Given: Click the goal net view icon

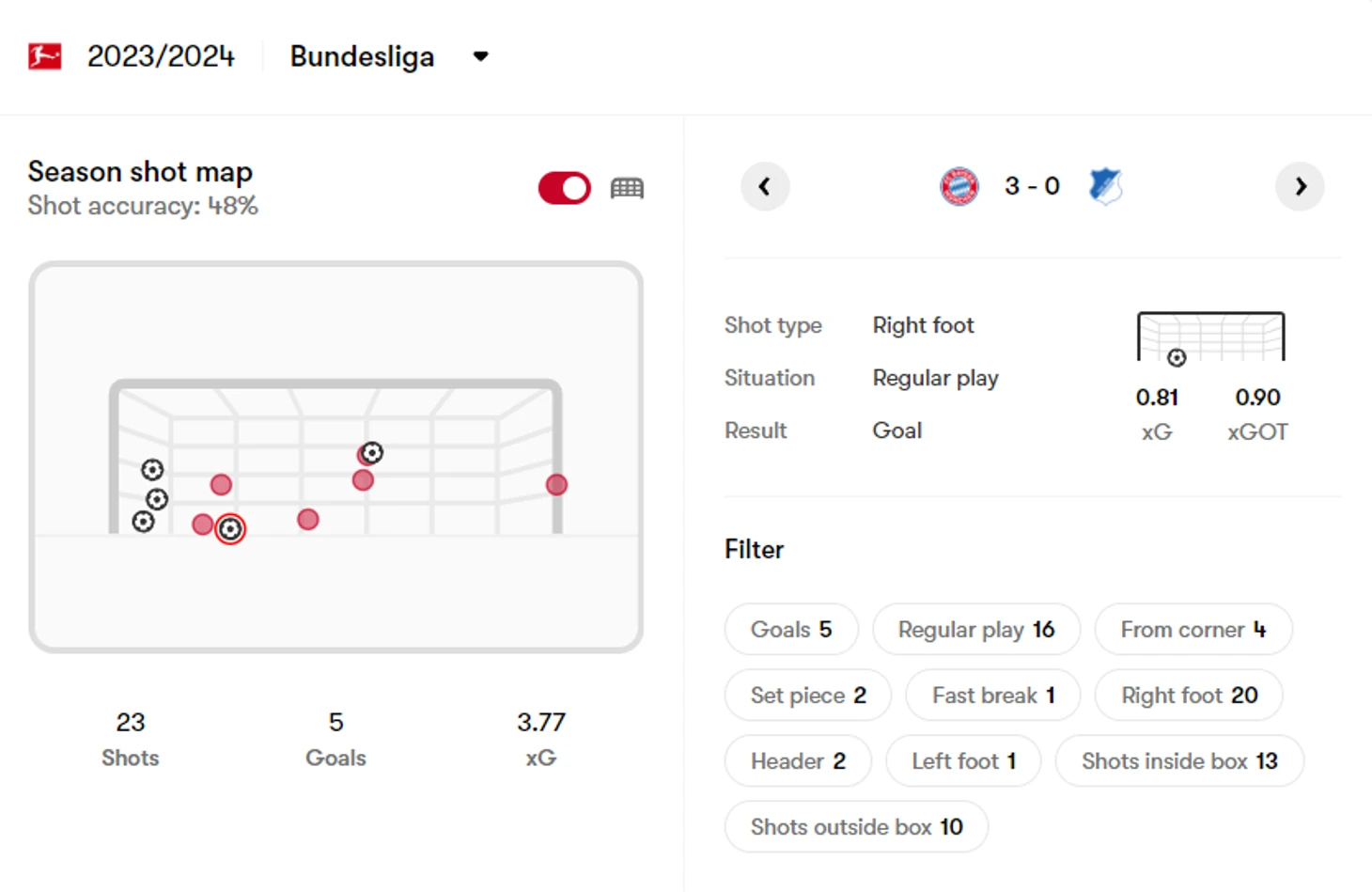Looking at the screenshot, I should pyautogui.click(x=627, y=188).
